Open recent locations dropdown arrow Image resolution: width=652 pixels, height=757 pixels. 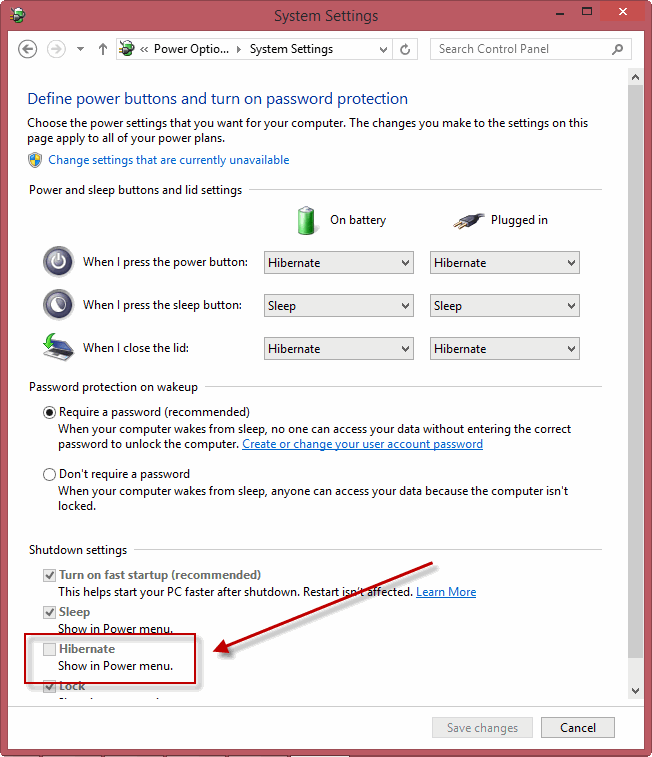[x=81, y=49]
